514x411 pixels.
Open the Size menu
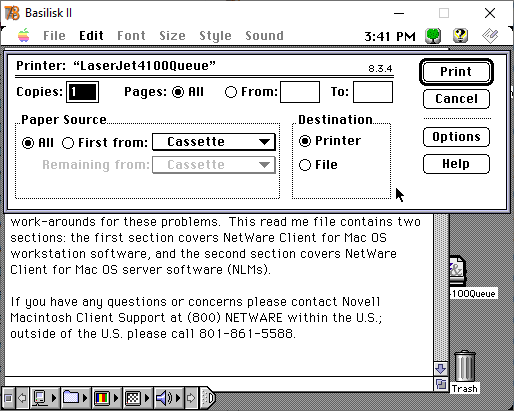pyautogui.click(x=172, y=36)
